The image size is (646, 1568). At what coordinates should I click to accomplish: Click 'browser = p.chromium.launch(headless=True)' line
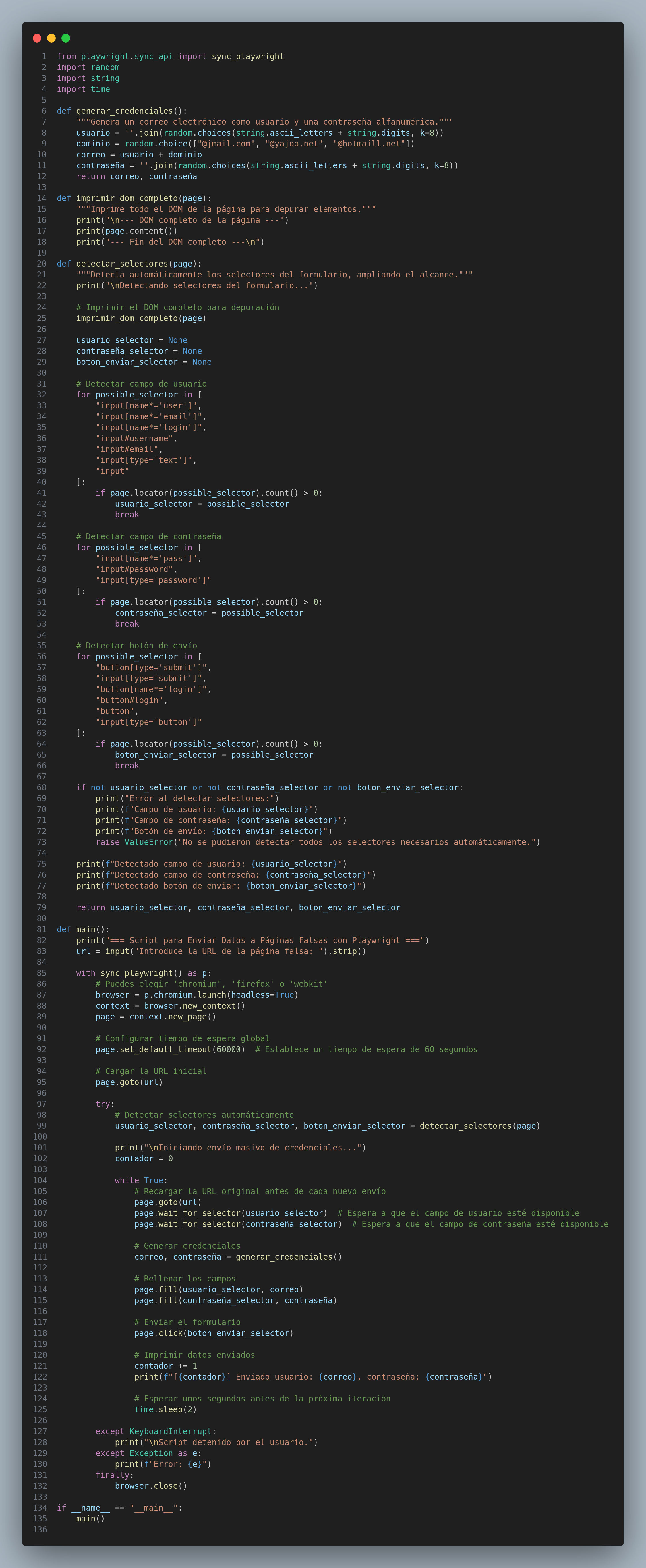click(x=197, y=995)
